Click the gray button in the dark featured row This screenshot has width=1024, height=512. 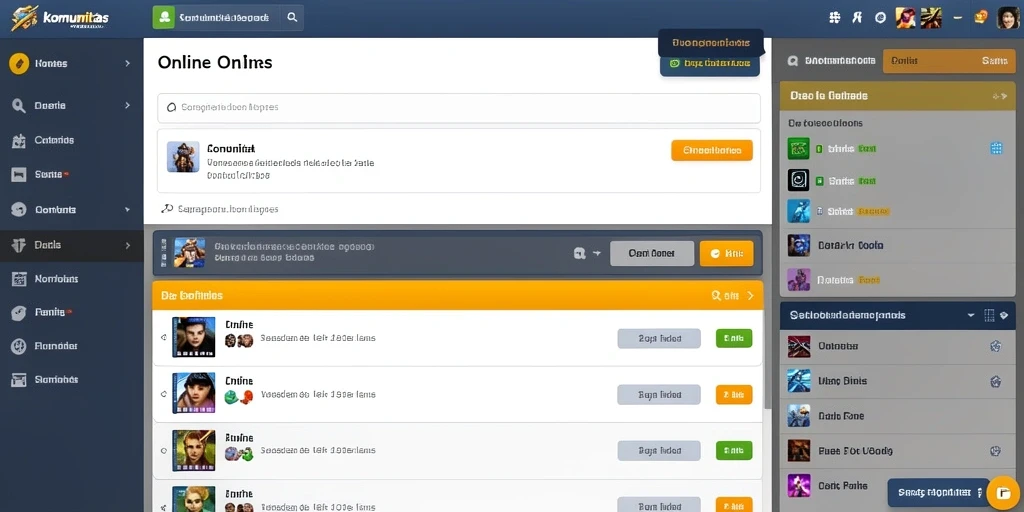click(x=652, y=253)
